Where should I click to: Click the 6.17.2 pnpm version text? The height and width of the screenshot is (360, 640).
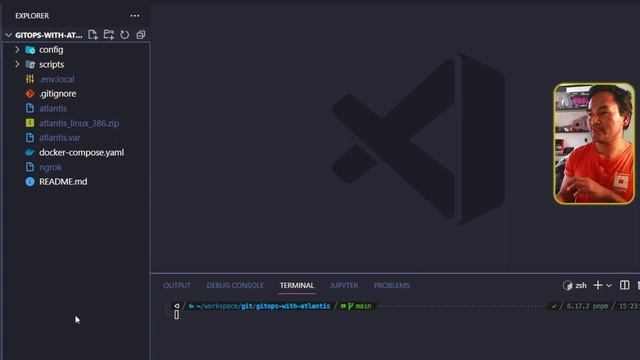pyautogui.click(x=587, y=306)
